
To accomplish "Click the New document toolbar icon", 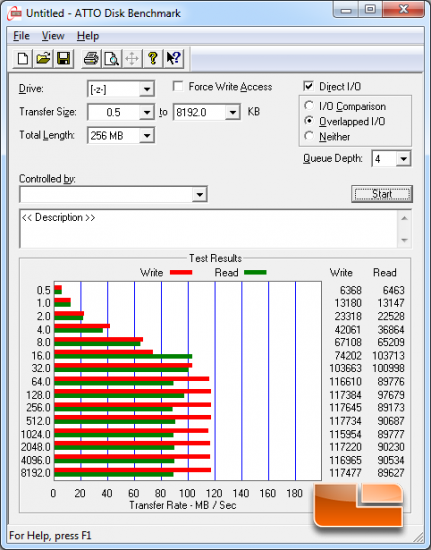I will [23, 58].
